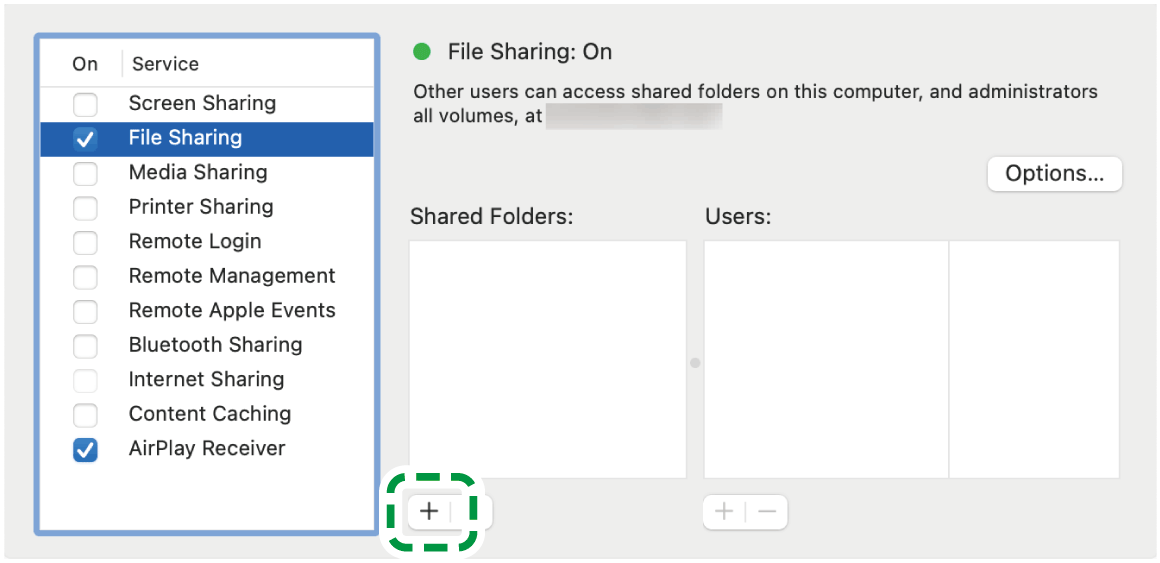The image size is (1160, 563).
Task: Click the empty Users list box
Action: click(825, 358)
